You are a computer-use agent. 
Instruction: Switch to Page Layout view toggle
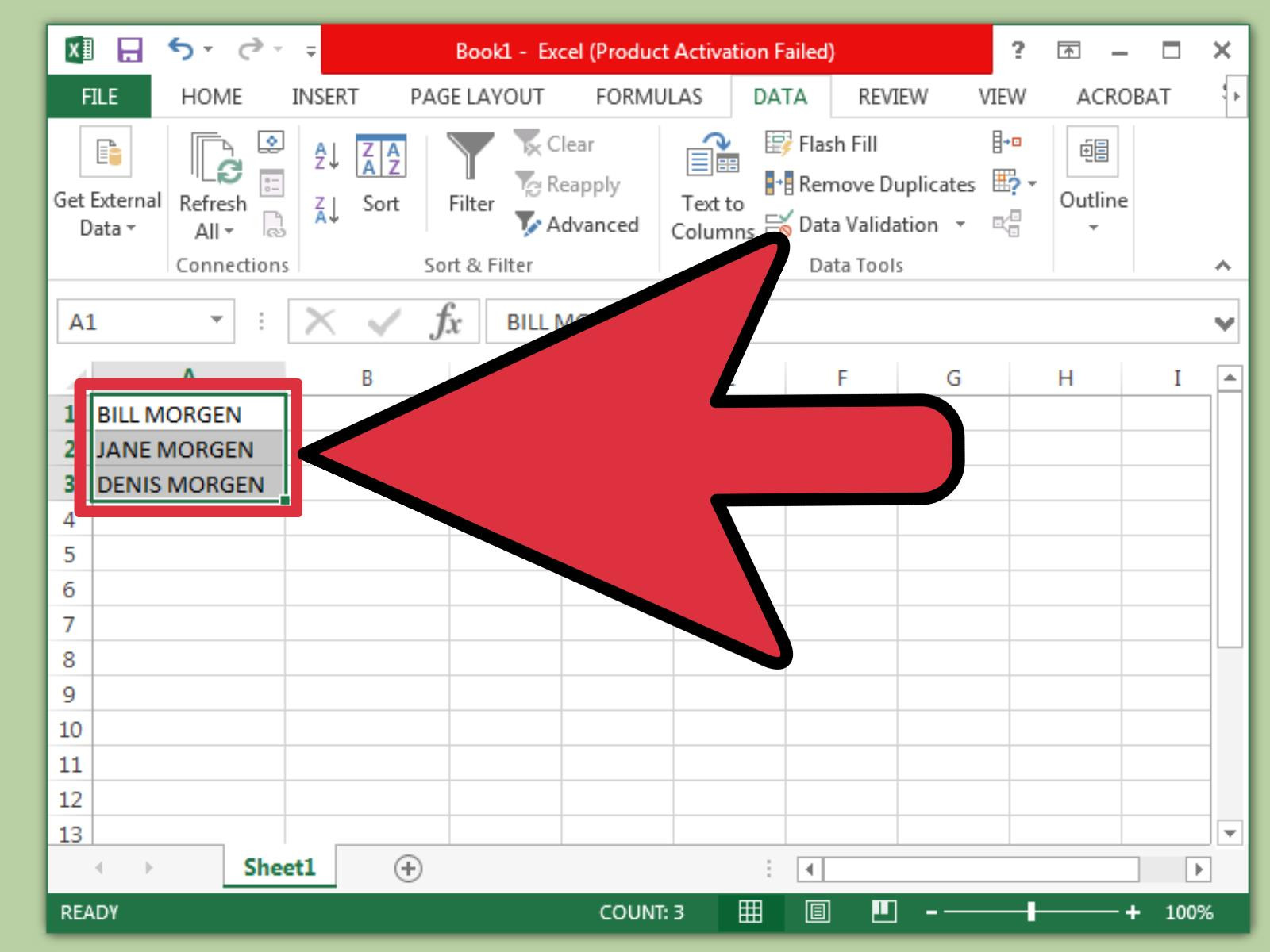pyautogui.click(x=818, y=913)
